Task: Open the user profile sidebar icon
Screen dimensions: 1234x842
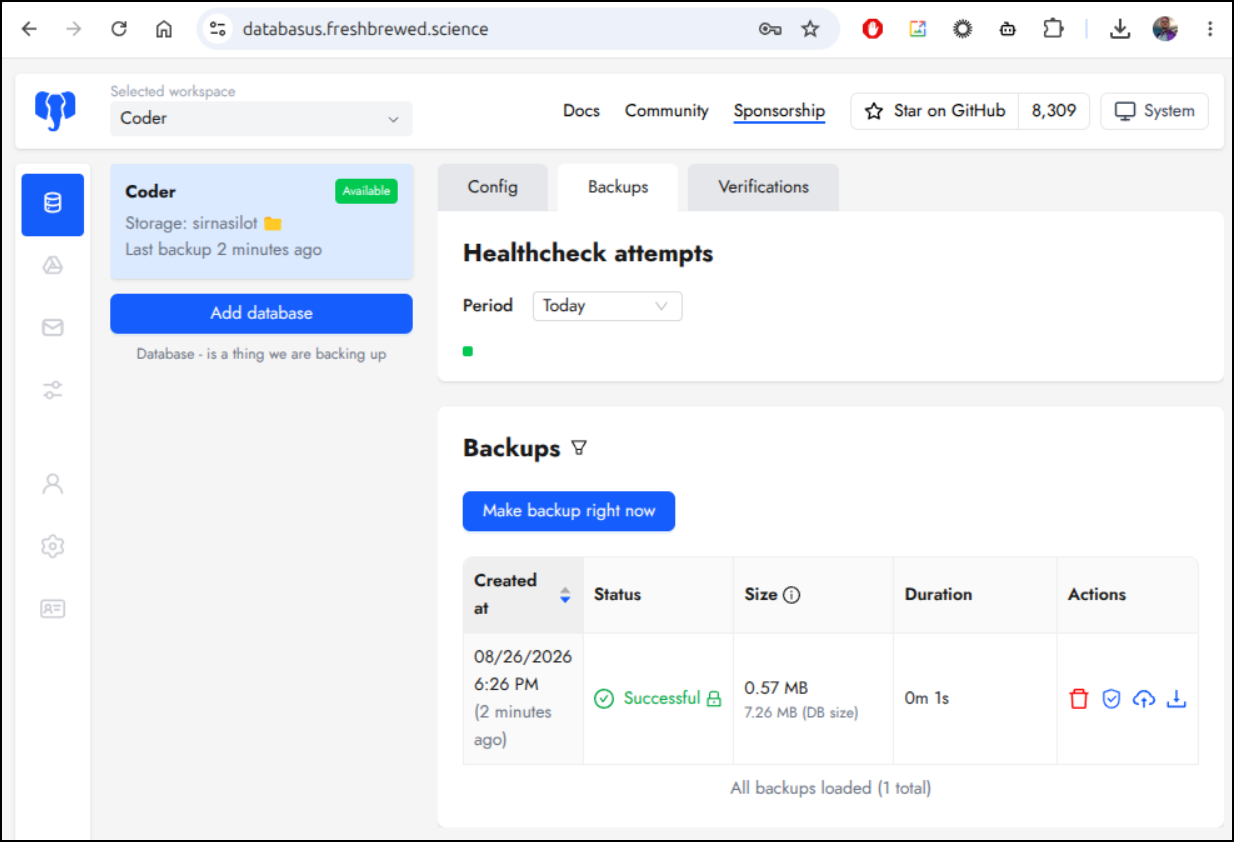Action: tap(53, 484)
